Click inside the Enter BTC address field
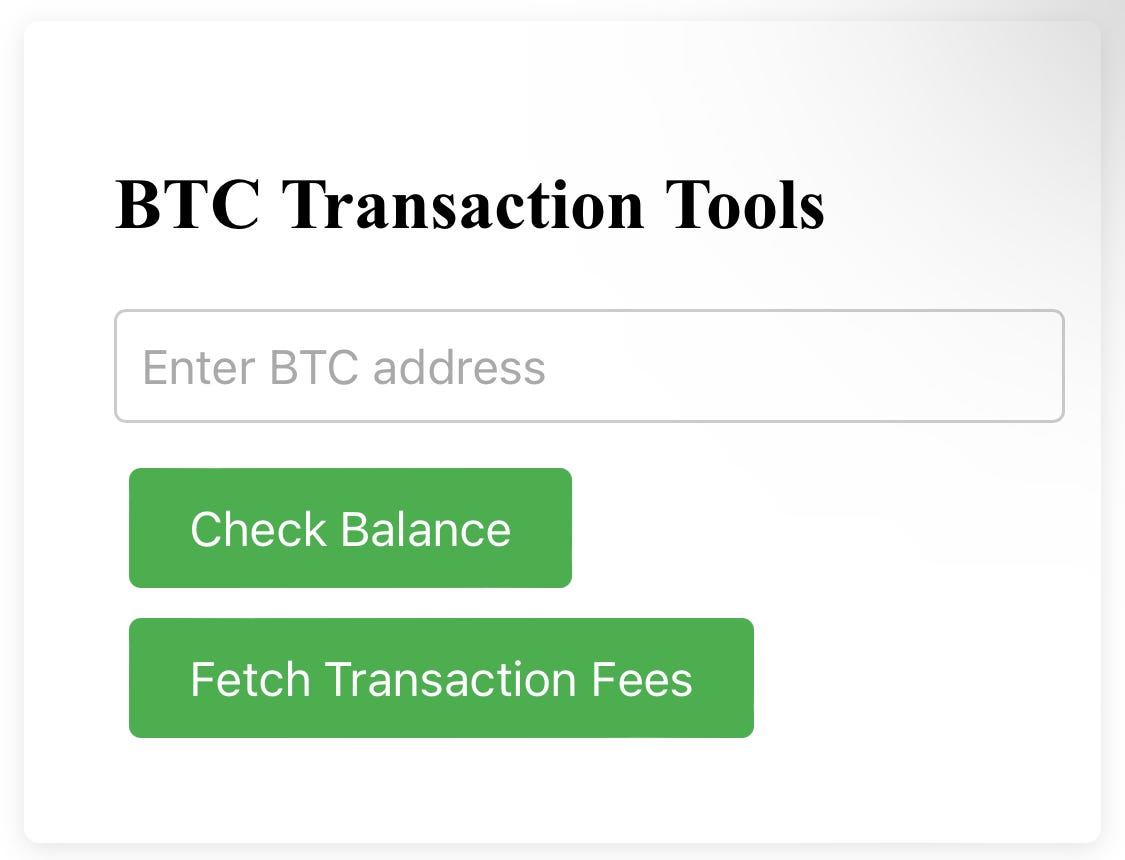This screenshot has width=1125, height=860. coord(590,365)
